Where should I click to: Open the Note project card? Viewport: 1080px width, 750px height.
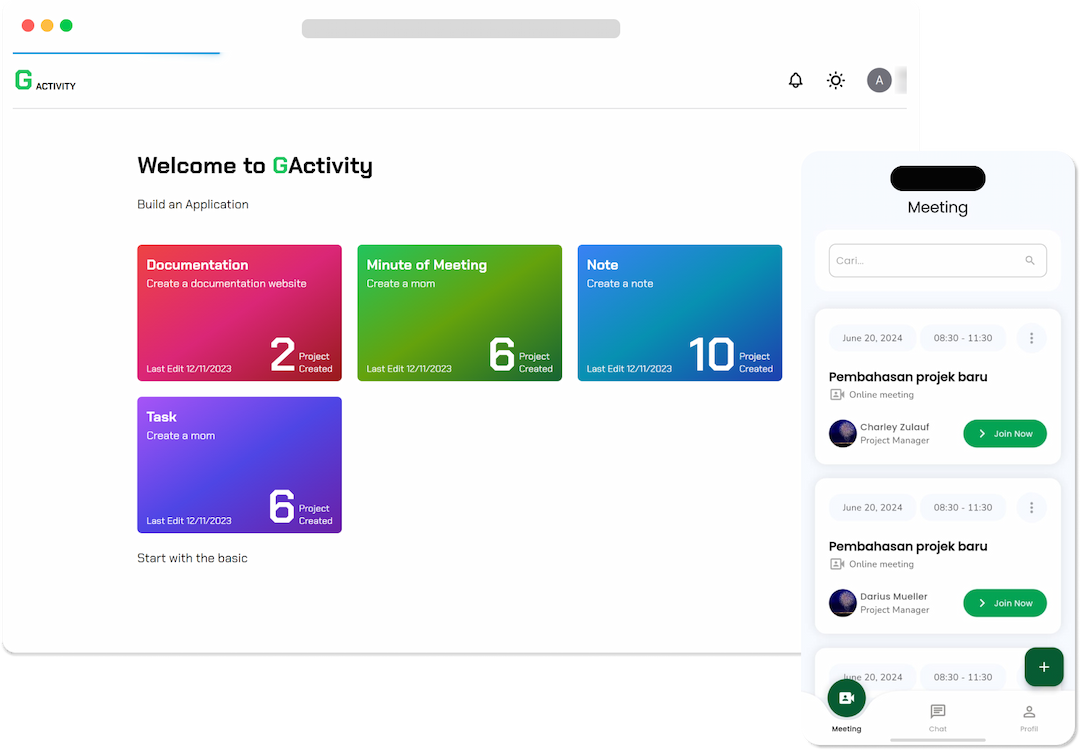[x=679, y=313]
